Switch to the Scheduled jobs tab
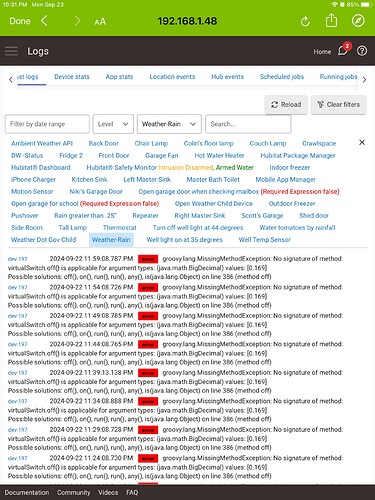The image size is (375, 500). (x=282, y=77)
